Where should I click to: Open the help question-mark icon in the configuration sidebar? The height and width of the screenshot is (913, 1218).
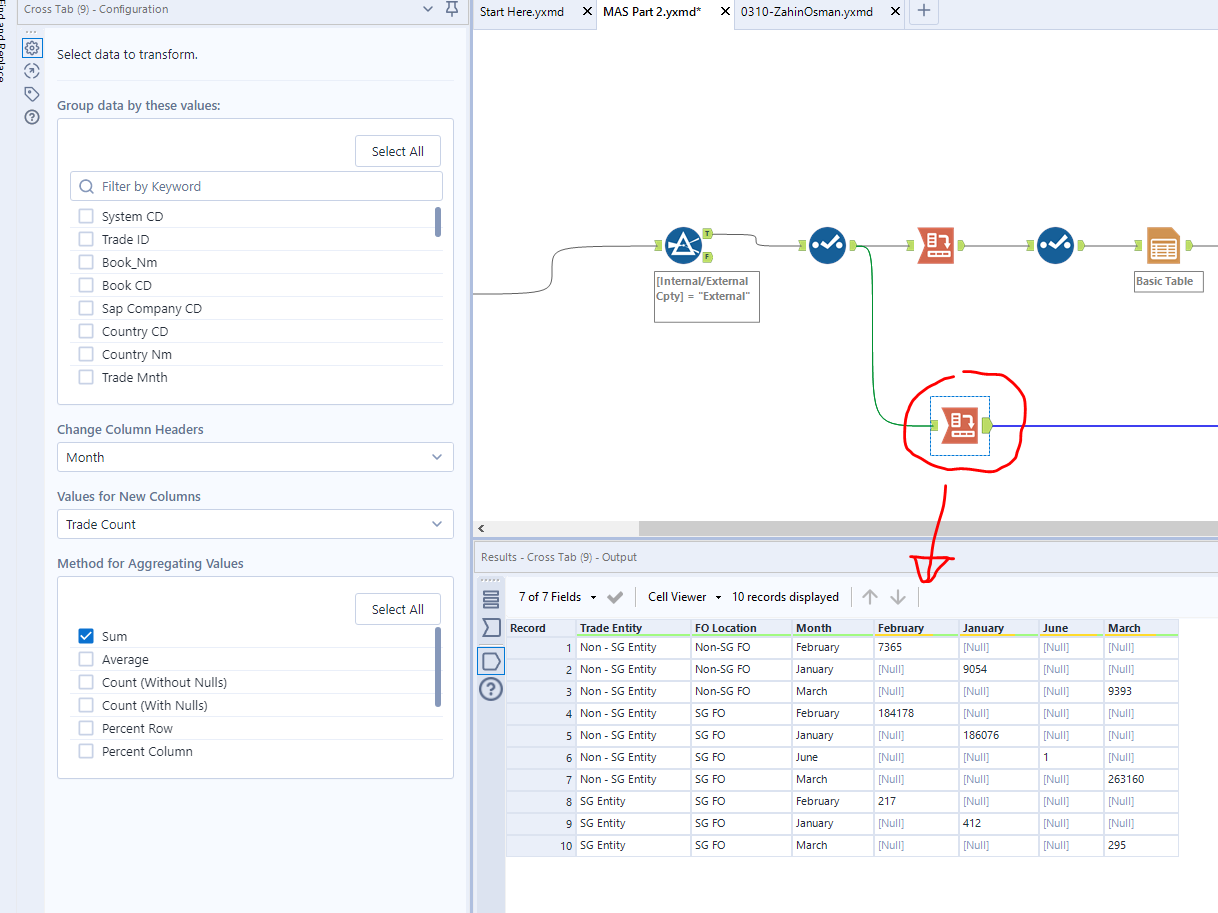point(31,117)
